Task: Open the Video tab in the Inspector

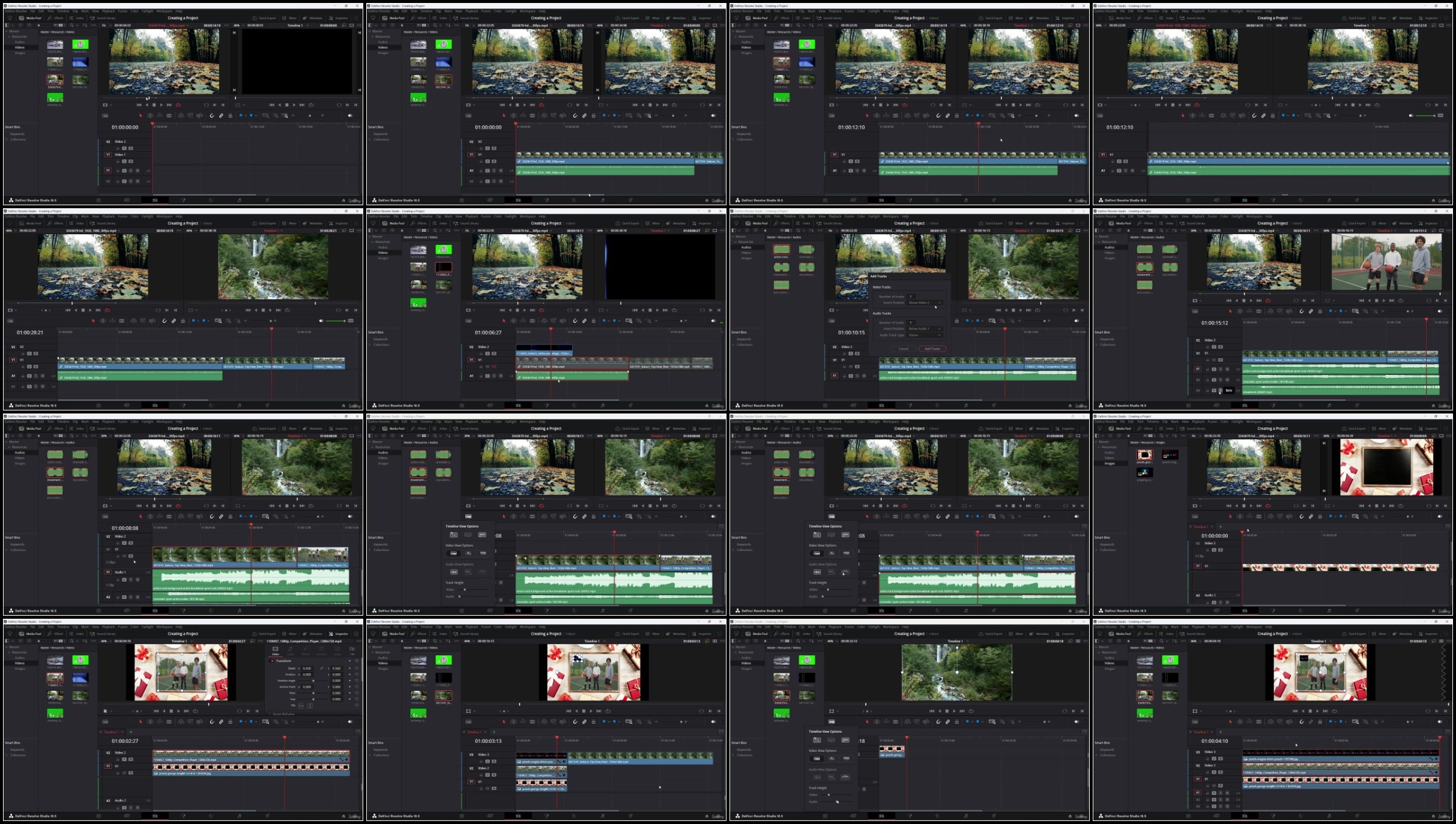Action: (276, 649)
